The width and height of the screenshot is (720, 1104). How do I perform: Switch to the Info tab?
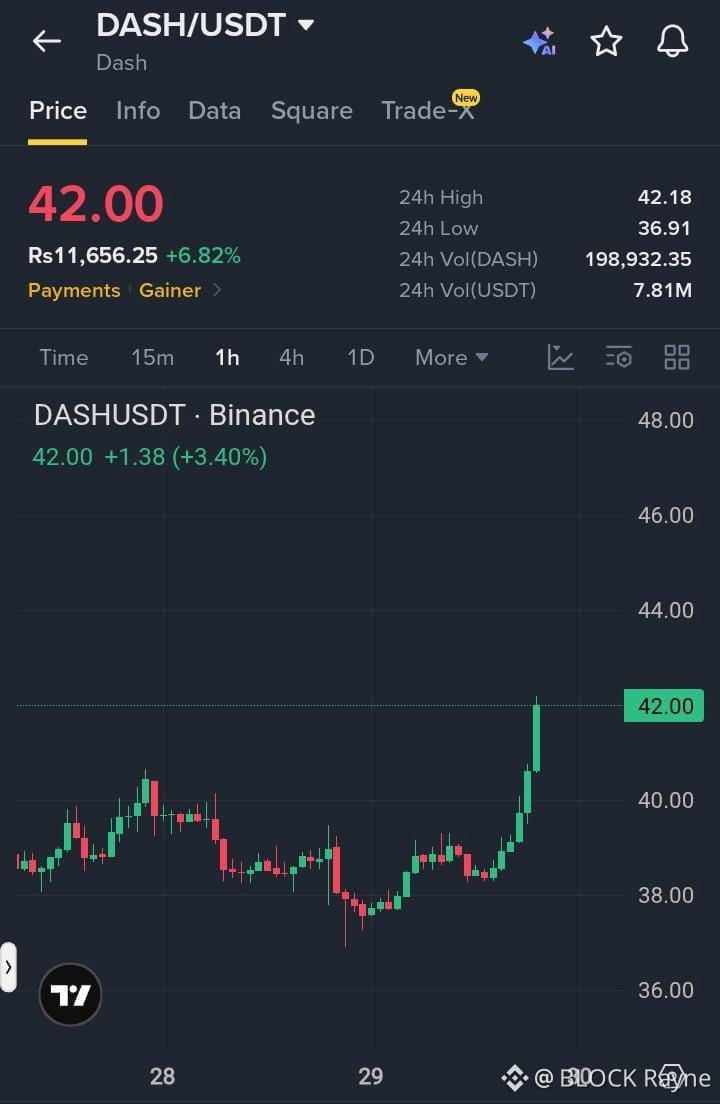(x=138, y=111)
